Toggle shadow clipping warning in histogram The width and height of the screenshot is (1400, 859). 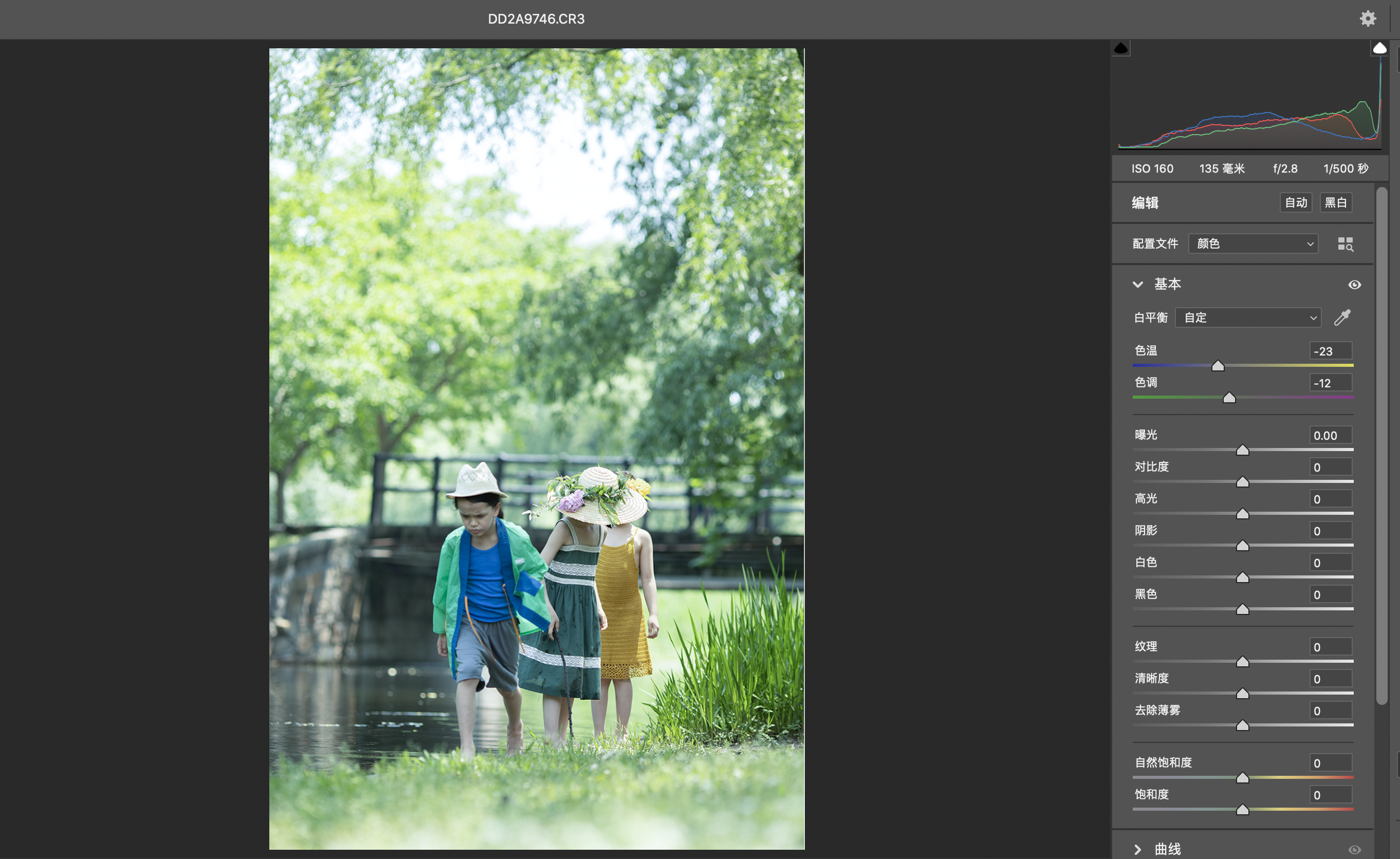[x=1120, y=48]
